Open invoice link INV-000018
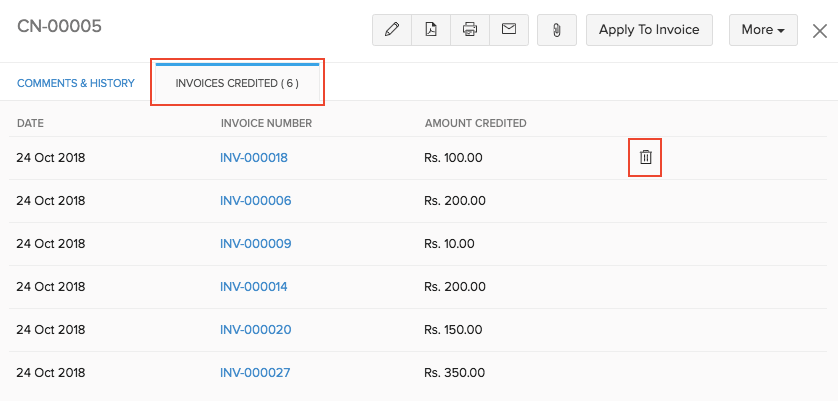The width and height of the screenshot is (838, 401). click(253, 158)
